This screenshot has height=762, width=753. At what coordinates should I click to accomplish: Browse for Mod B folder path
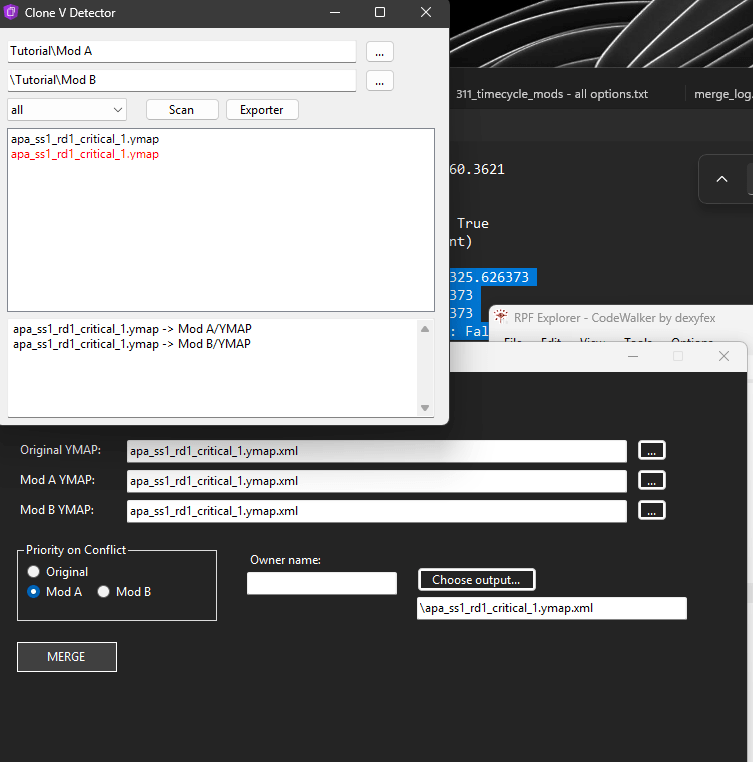click(x=379, y=80)
